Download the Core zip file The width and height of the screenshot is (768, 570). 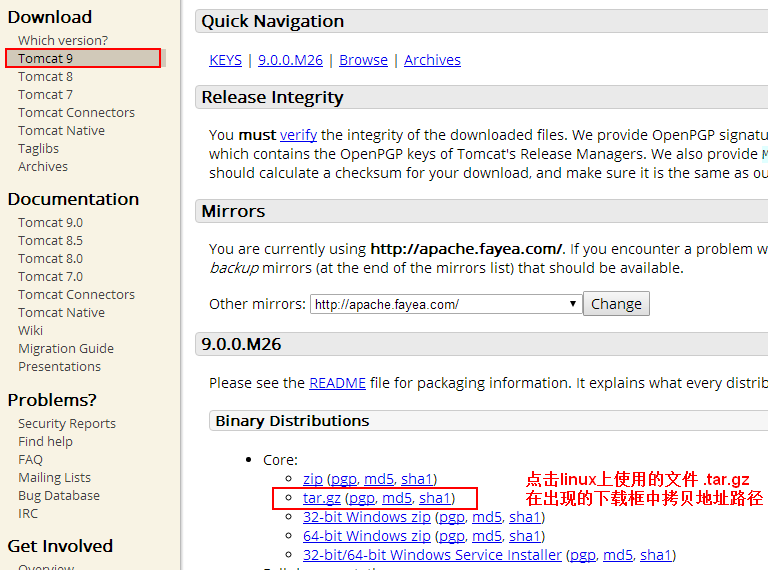tap(312, 480)
